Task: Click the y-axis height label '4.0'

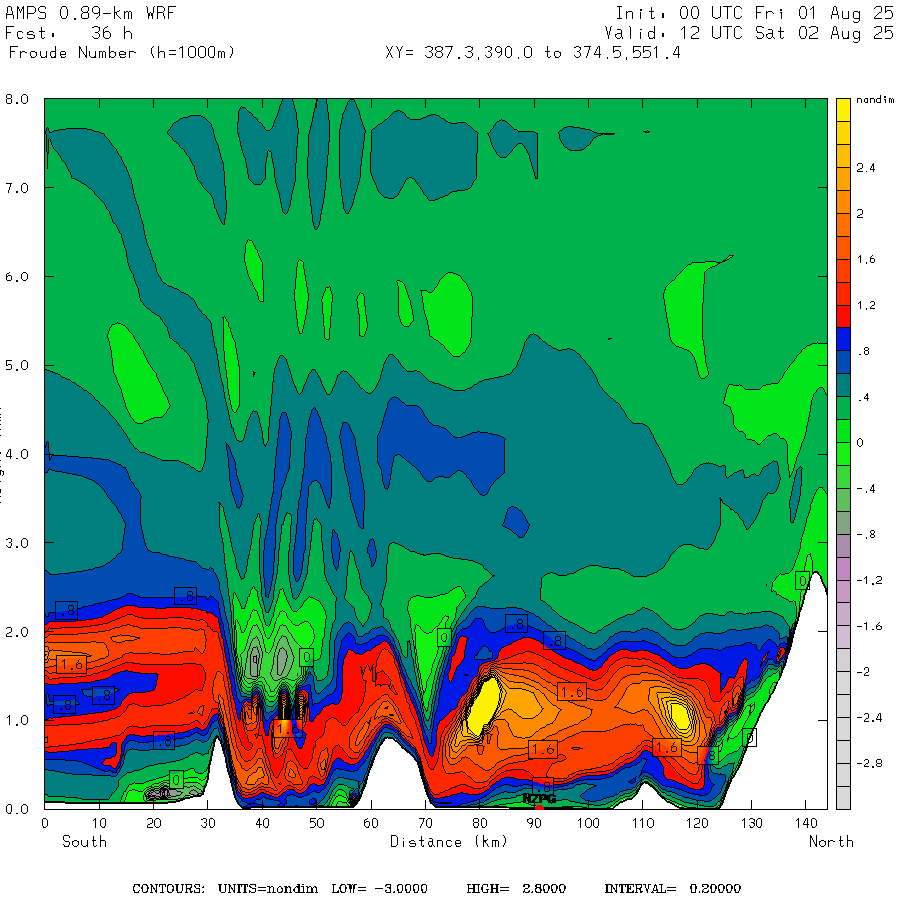Action: click(x=17, y=455)
